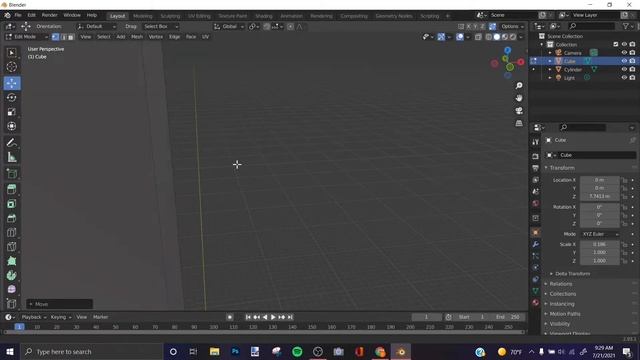The height and width of the screenshot is (360, 640).
Task: Disable Light rendering via camera icon
Action: pos(632,78)
